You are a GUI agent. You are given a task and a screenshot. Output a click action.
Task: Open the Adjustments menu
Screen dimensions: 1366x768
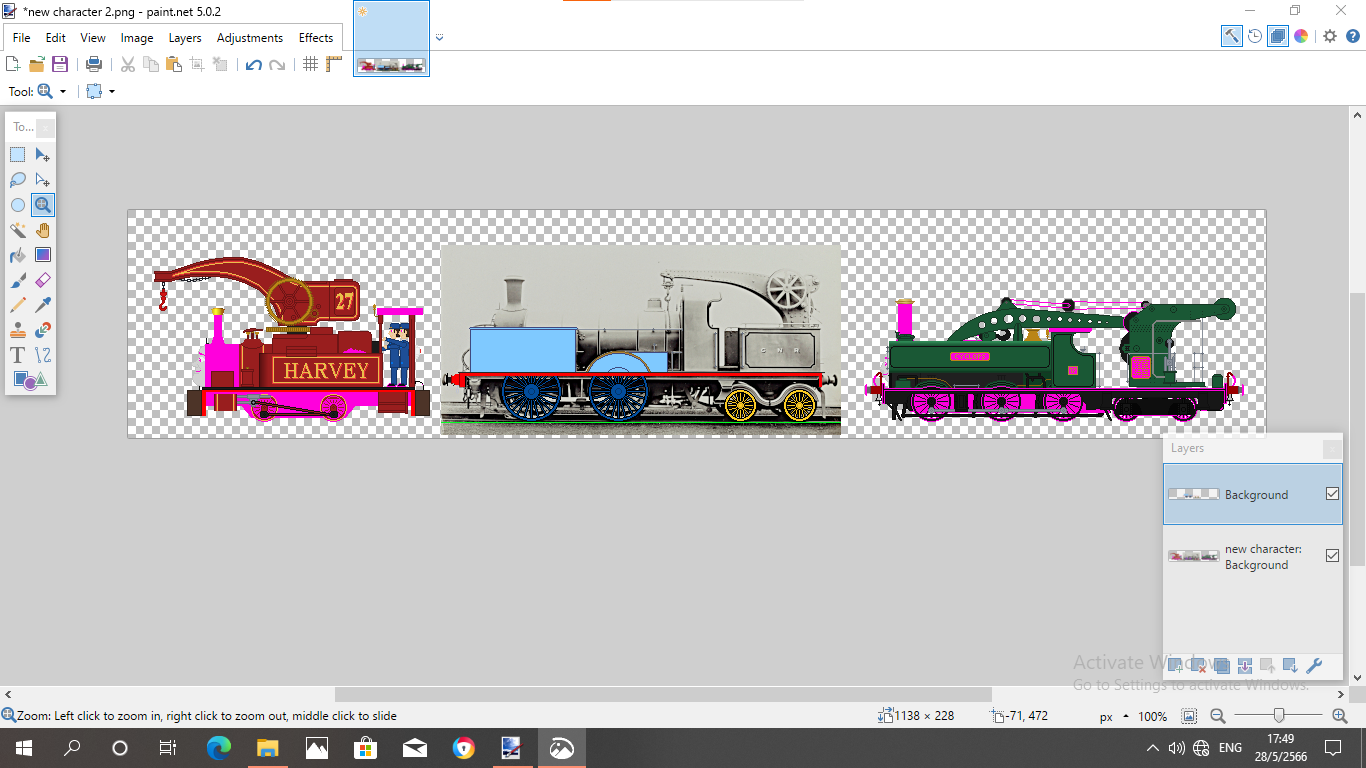250,38
